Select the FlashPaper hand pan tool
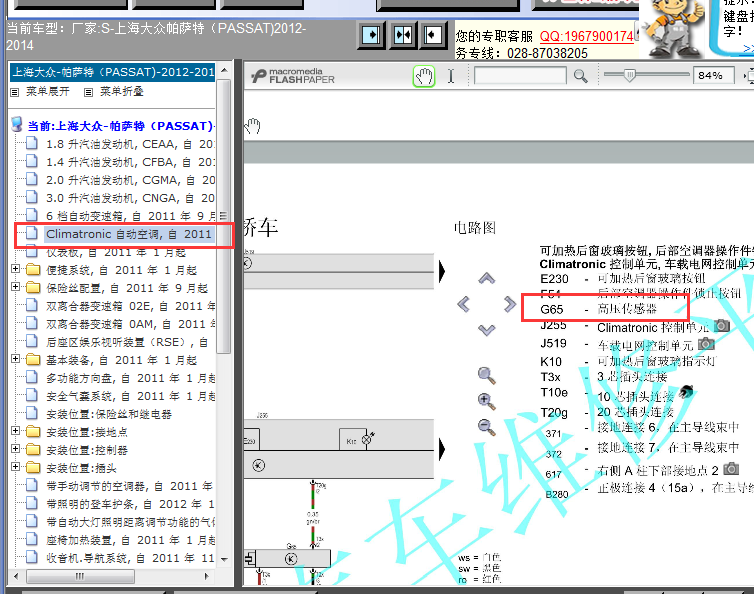Screen dimensions: 754x594 point(424,76)
